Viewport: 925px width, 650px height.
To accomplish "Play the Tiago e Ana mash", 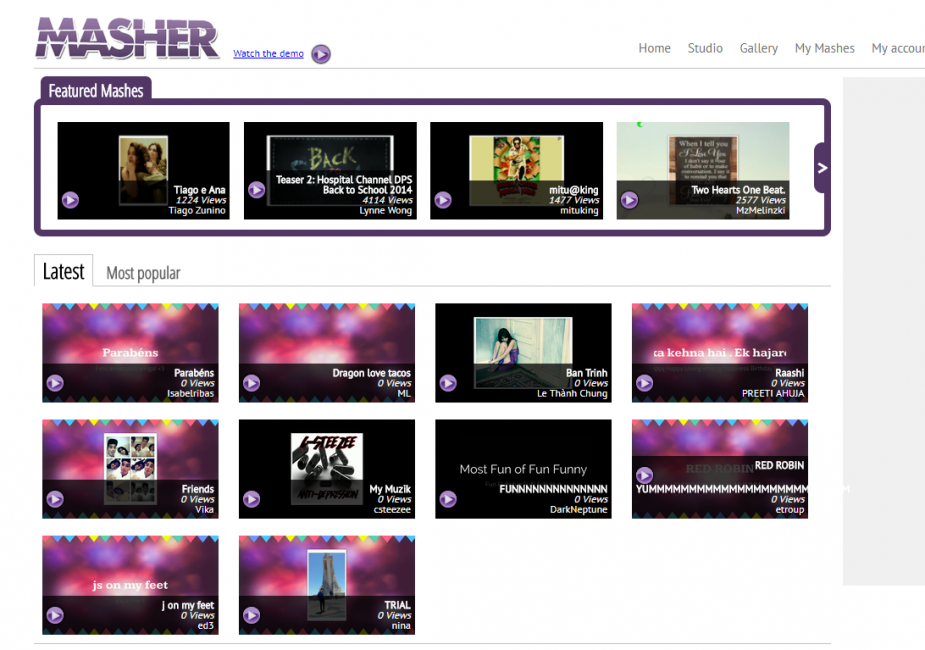I will coord(70,200).
